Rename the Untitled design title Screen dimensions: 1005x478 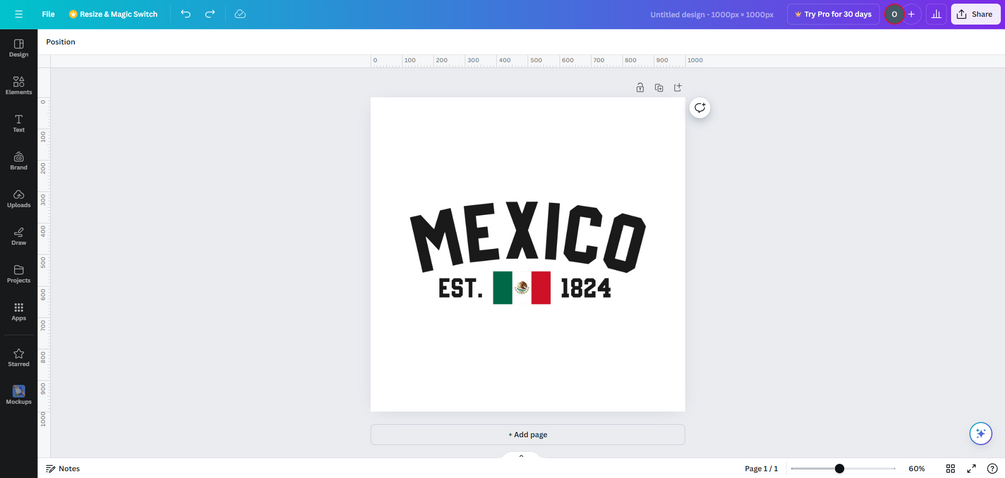pyautogui.click(x=711, y=14)
